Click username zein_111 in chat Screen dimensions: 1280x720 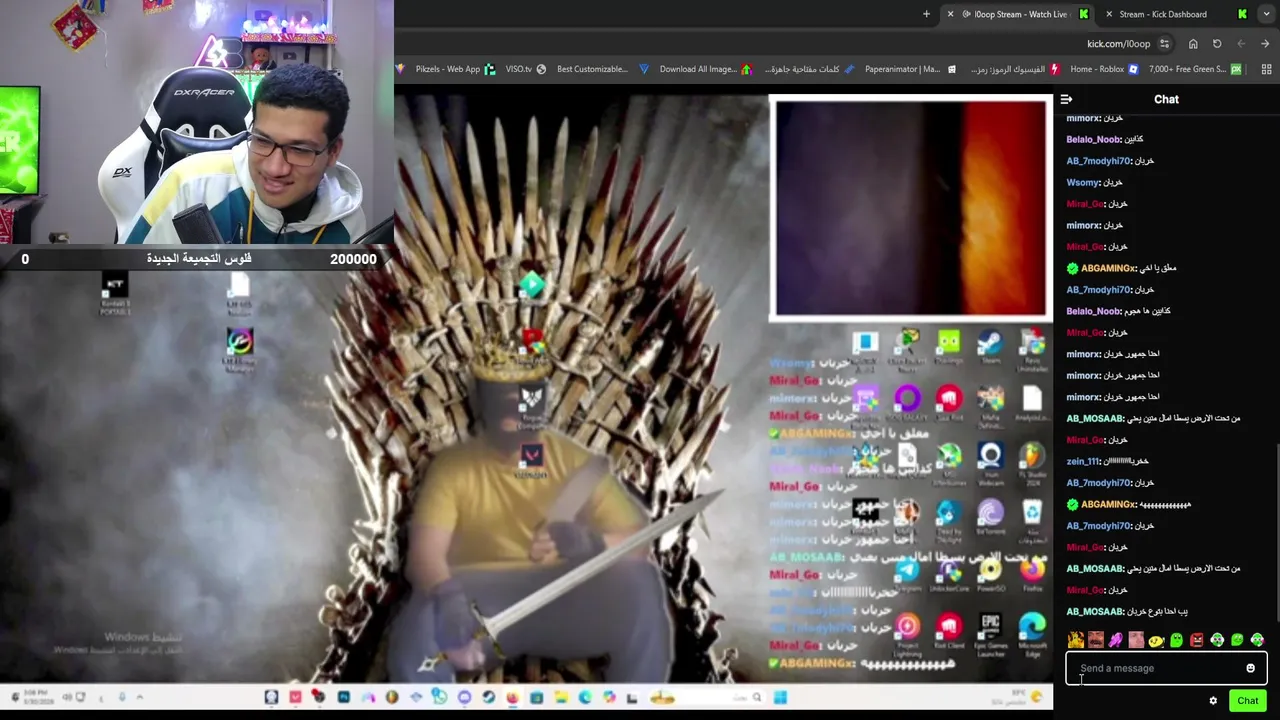pyautogui.click(x=1083, y=461)
